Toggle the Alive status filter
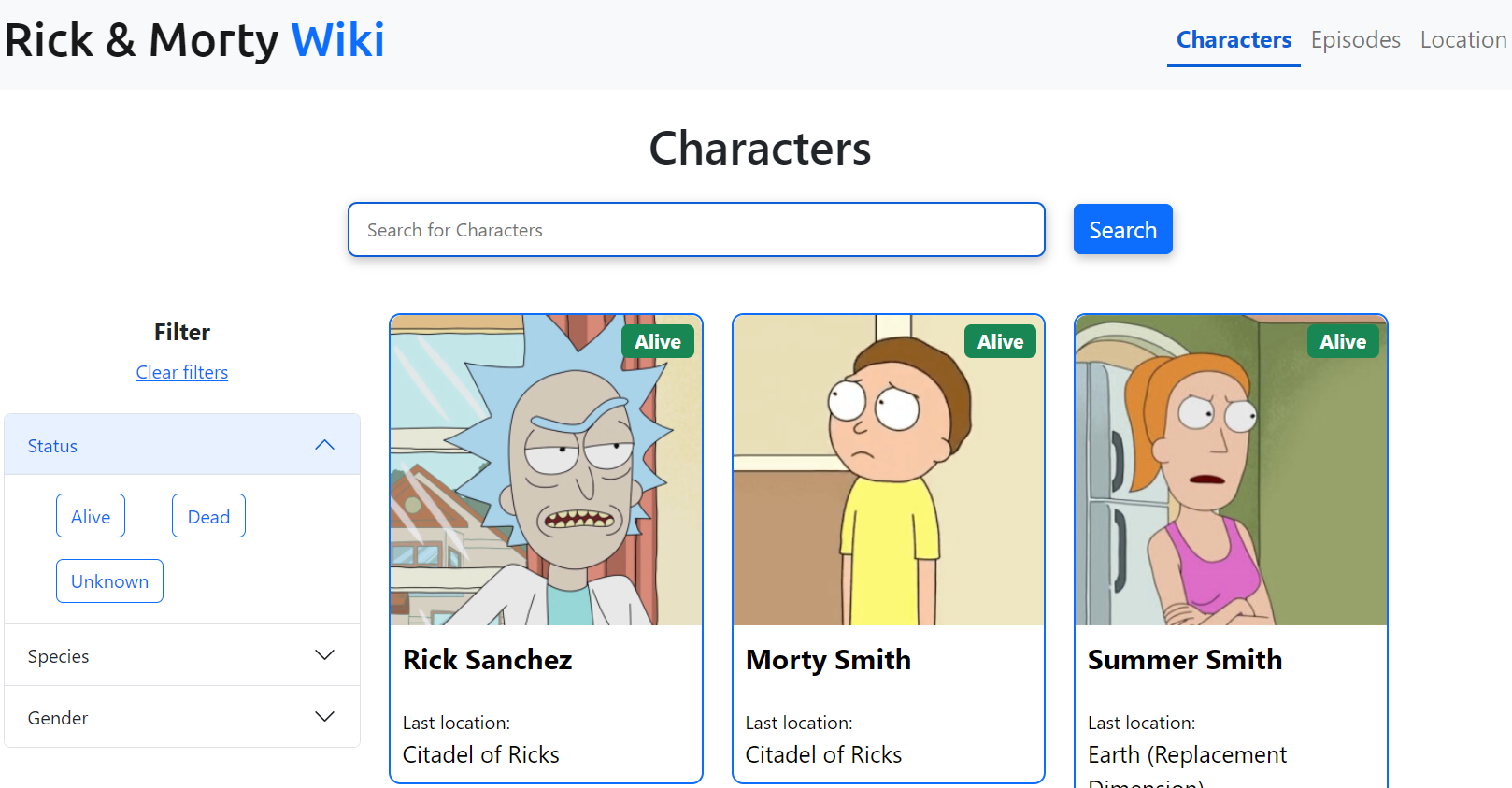Viewport: 1512px width, 788px height. coord(91,516)
